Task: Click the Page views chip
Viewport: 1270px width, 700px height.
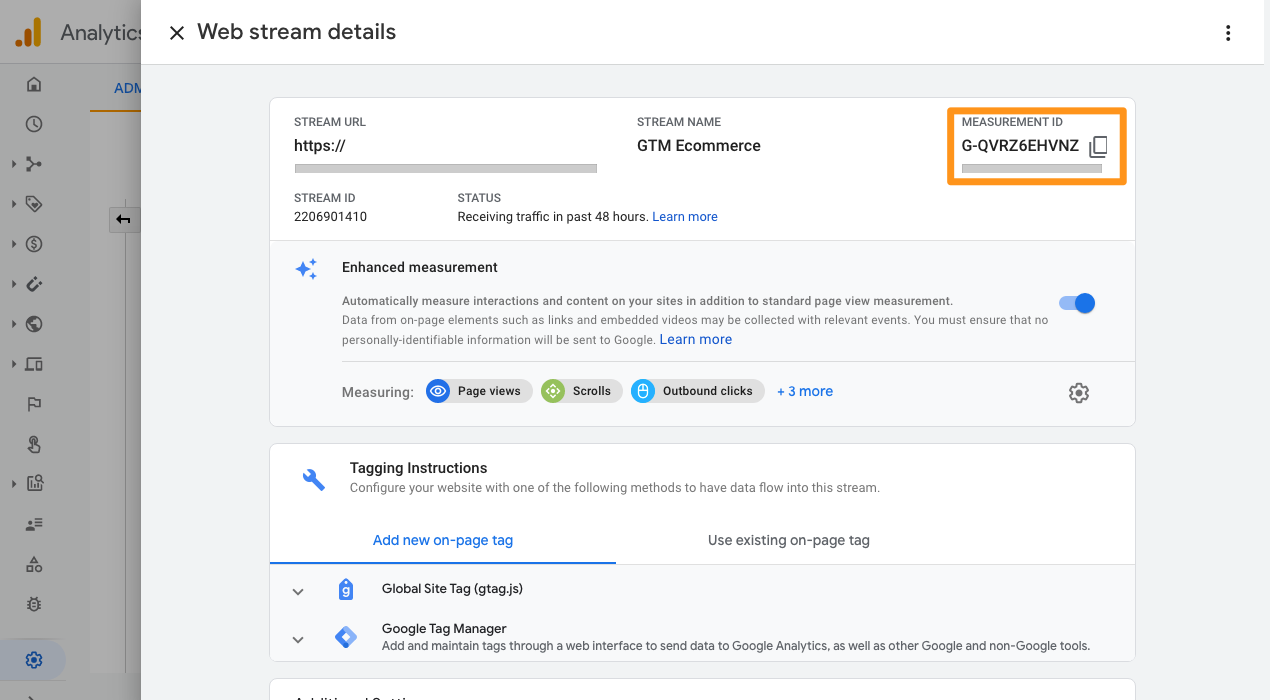Action: pos(479,391)
